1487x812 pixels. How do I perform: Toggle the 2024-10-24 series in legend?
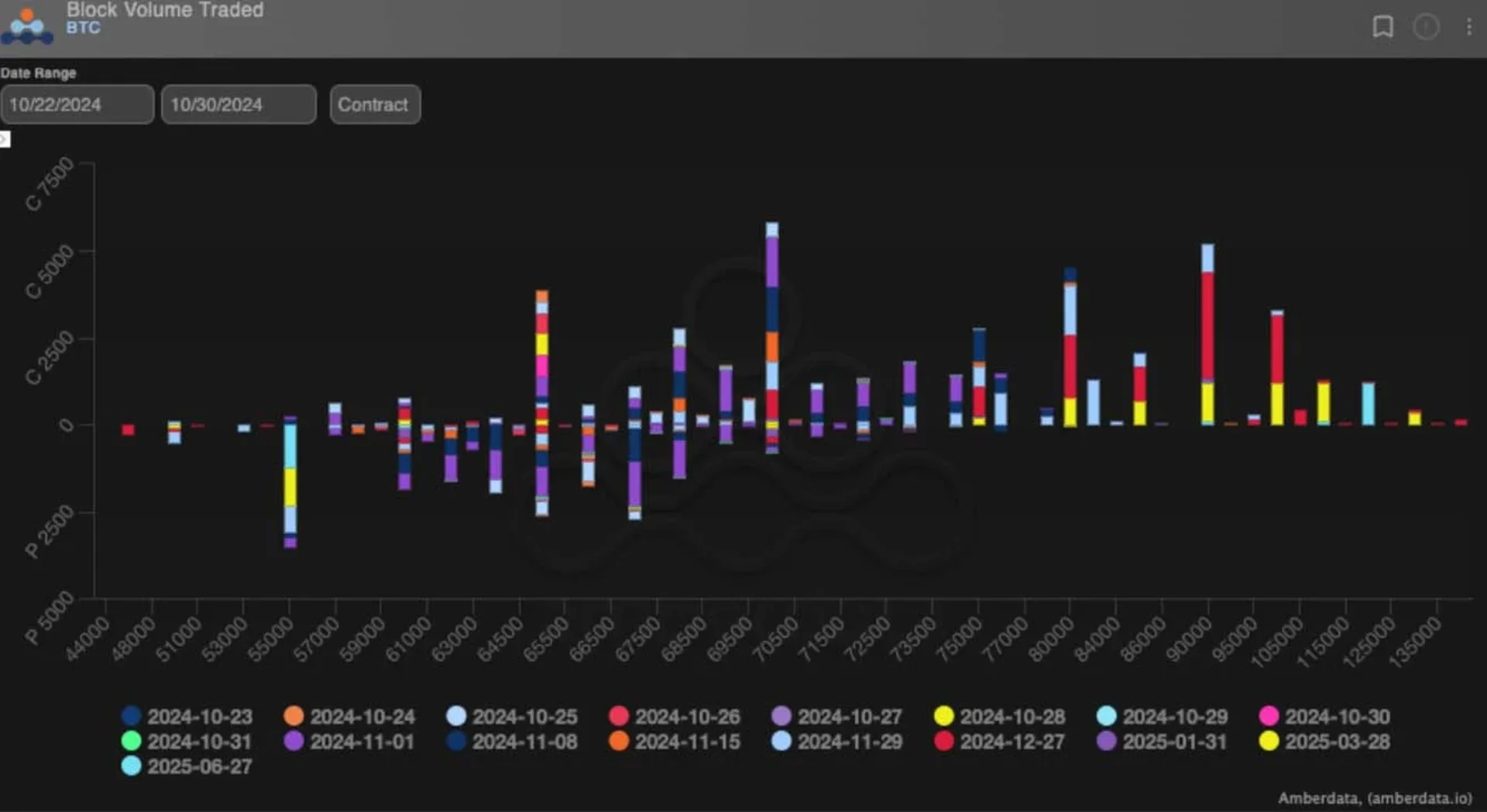click(350, 716)
